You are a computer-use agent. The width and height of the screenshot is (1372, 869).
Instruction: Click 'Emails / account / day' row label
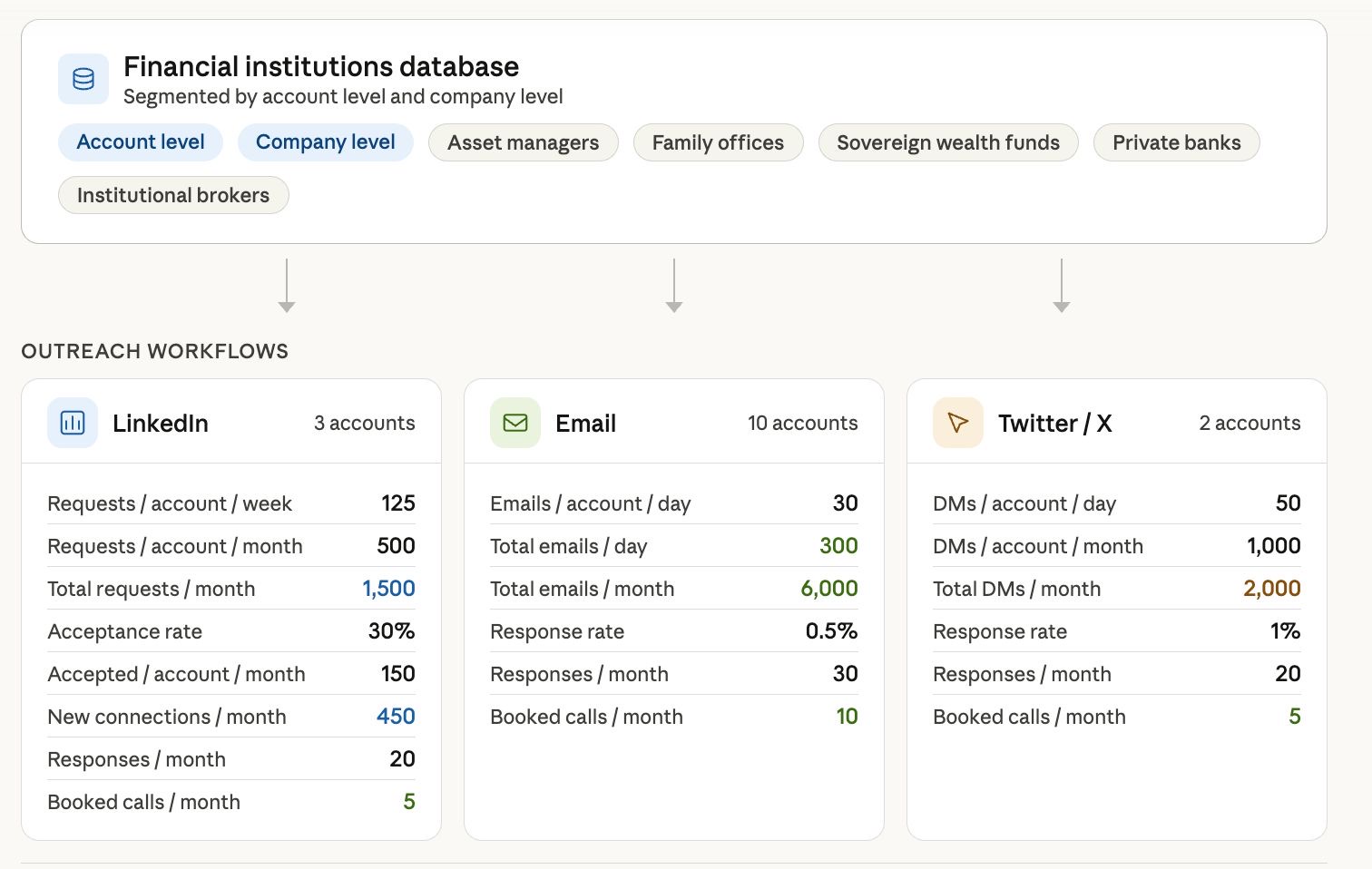pyautogui.click(x=591, y=503)
